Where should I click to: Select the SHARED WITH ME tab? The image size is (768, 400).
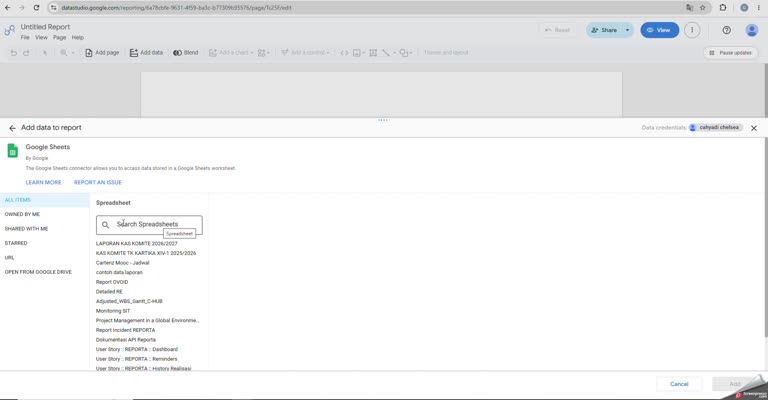45,229
